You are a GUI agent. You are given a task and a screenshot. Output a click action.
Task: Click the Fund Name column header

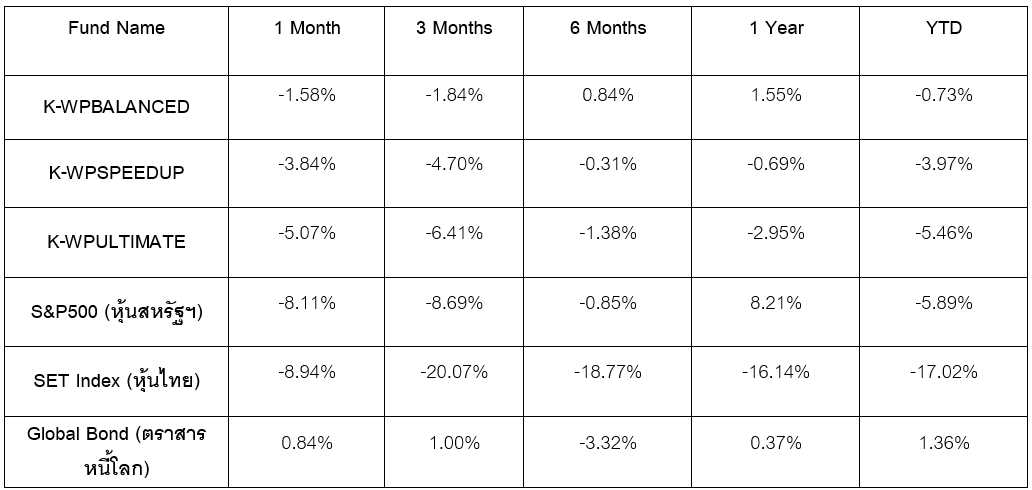coord(117,28)
